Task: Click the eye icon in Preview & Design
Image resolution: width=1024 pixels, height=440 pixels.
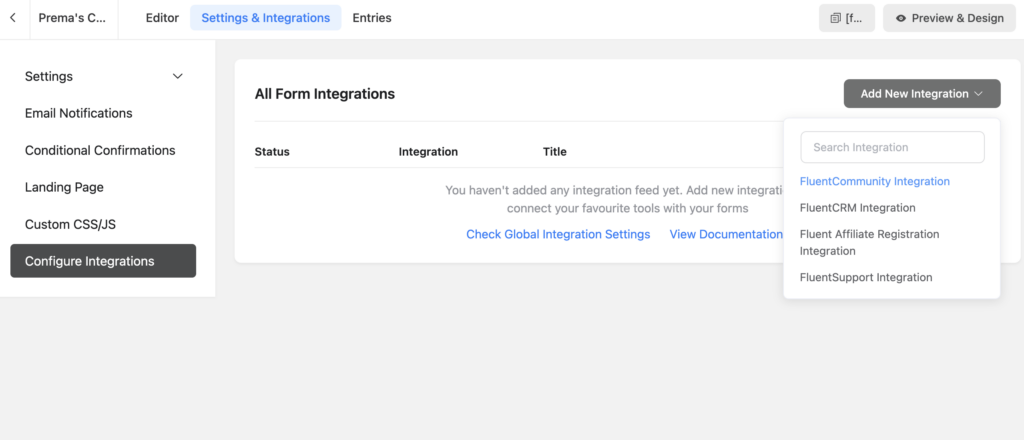Action: (901, 18)
